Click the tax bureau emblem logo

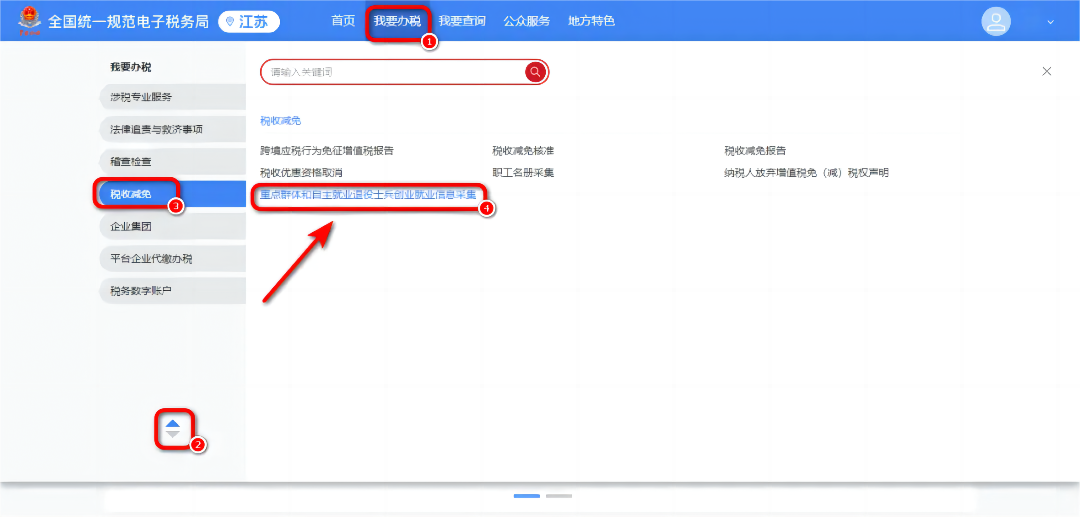click(30, 21)
